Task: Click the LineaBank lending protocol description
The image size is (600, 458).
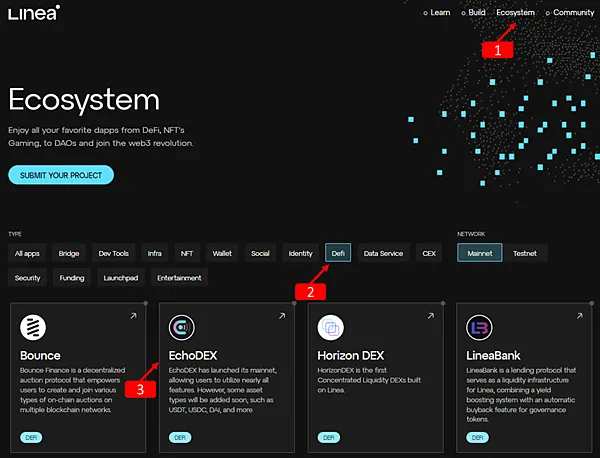Action: [x=521, y=394]
